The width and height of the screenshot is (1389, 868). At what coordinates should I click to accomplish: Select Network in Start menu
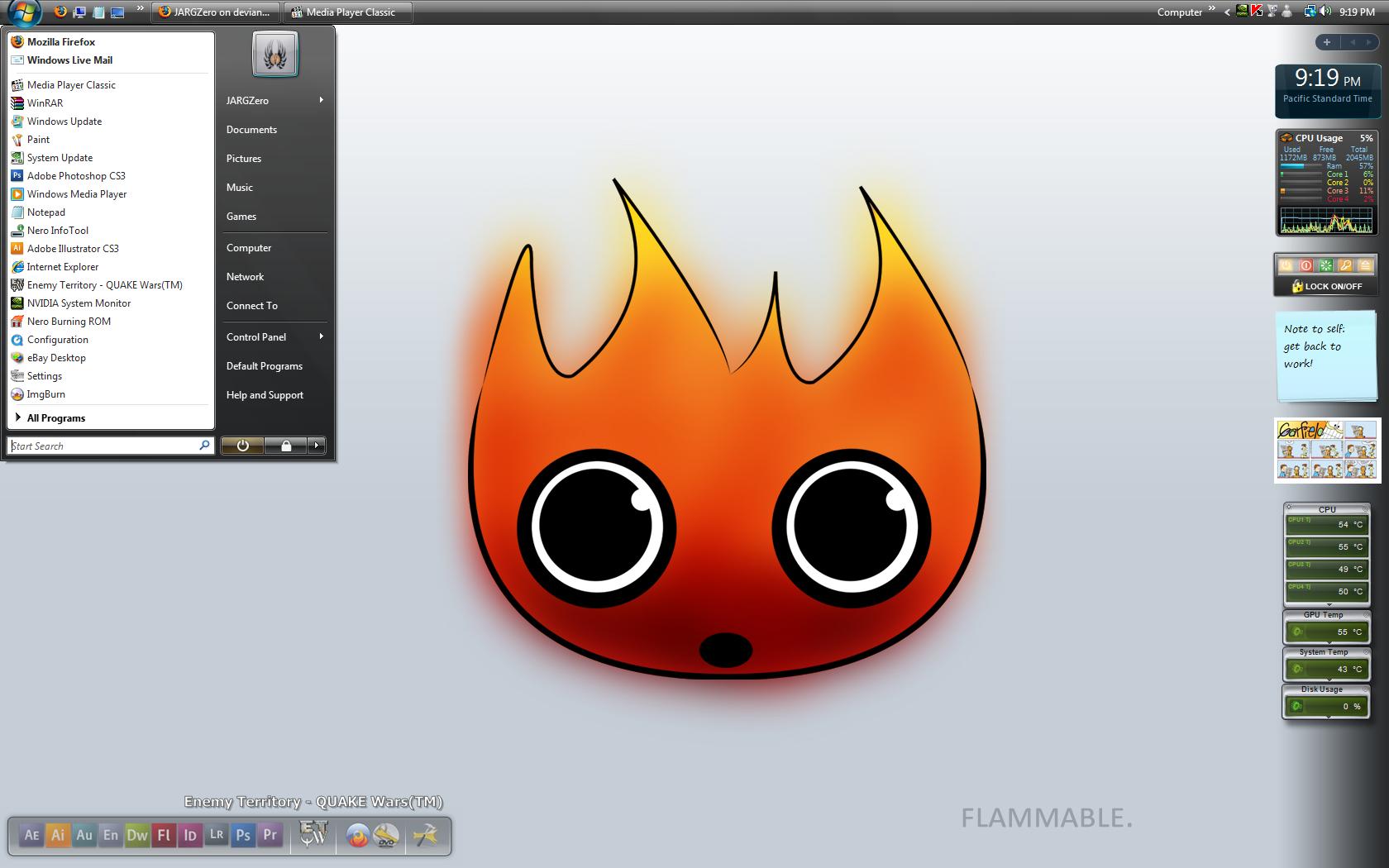pyautogui.click(x=246, y=277)
